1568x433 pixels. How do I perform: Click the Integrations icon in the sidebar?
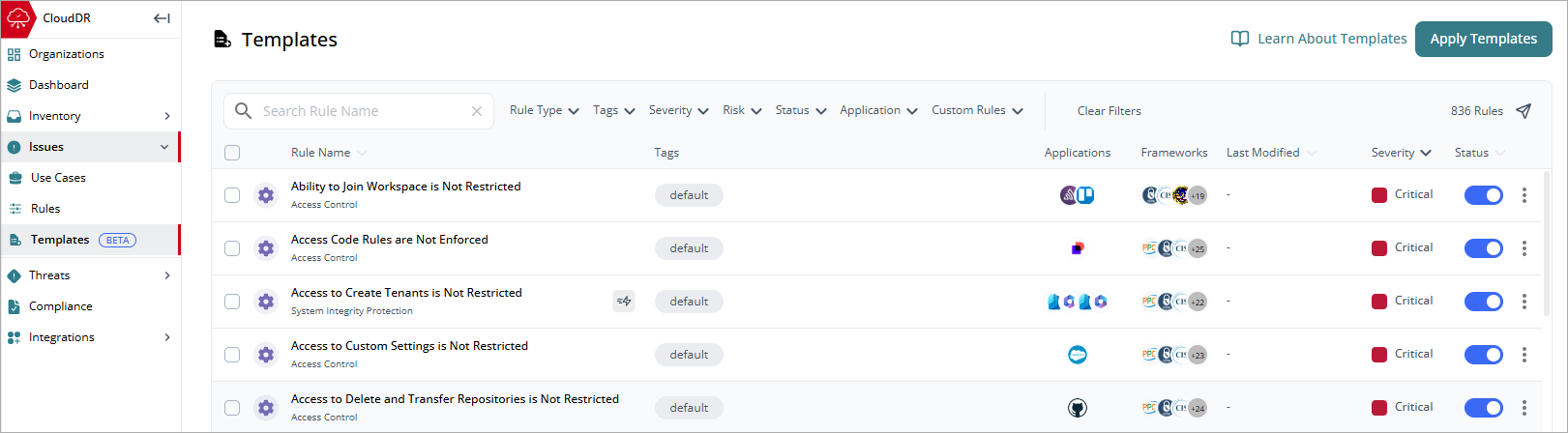(14, 337)
